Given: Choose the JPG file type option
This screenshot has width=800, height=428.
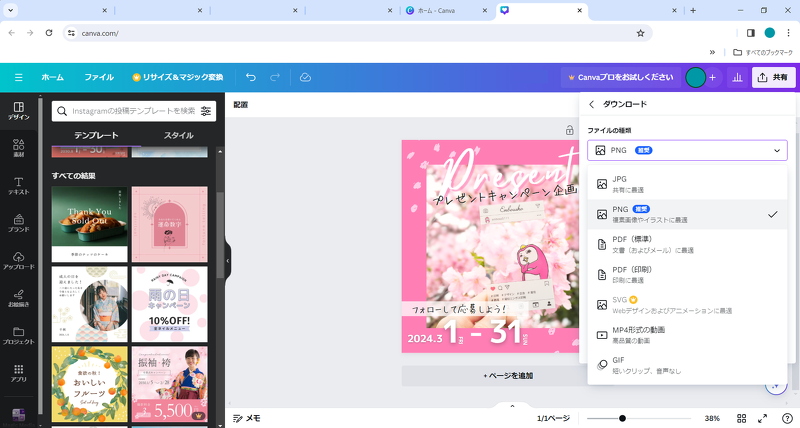Looking at the screenshot, I should coord(687,184).
